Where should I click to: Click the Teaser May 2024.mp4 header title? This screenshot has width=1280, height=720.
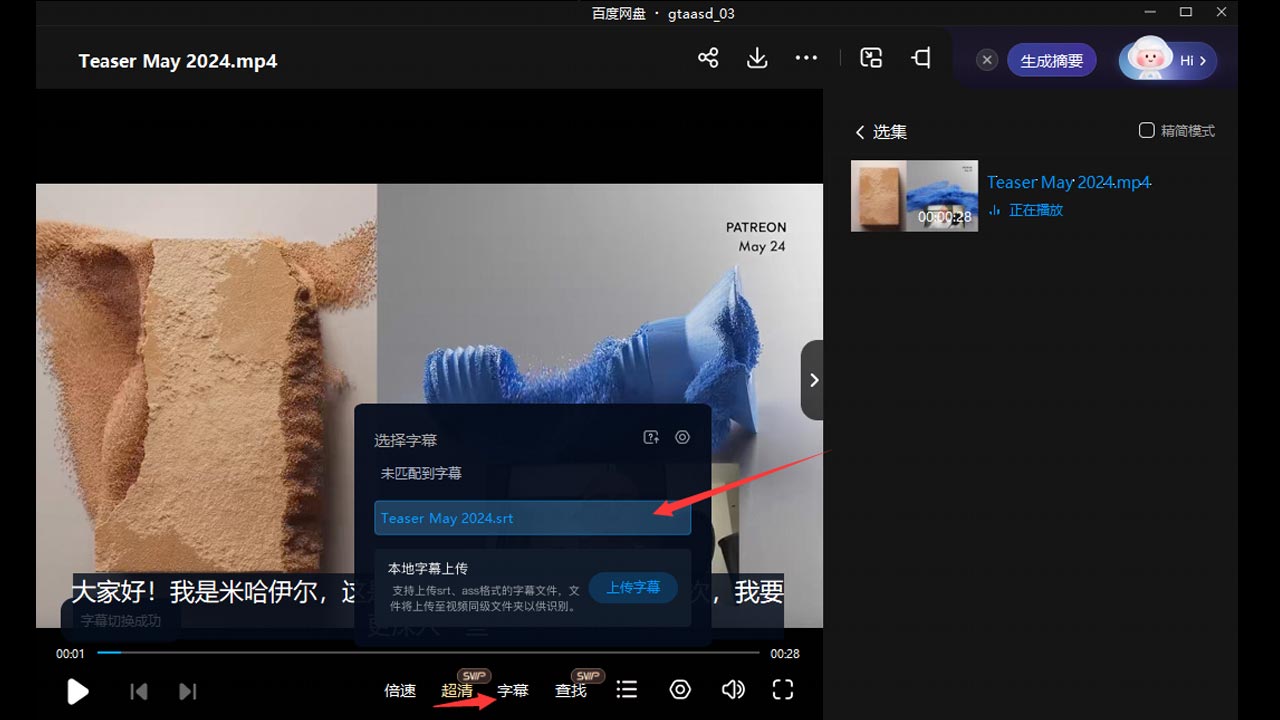(178, 61)
